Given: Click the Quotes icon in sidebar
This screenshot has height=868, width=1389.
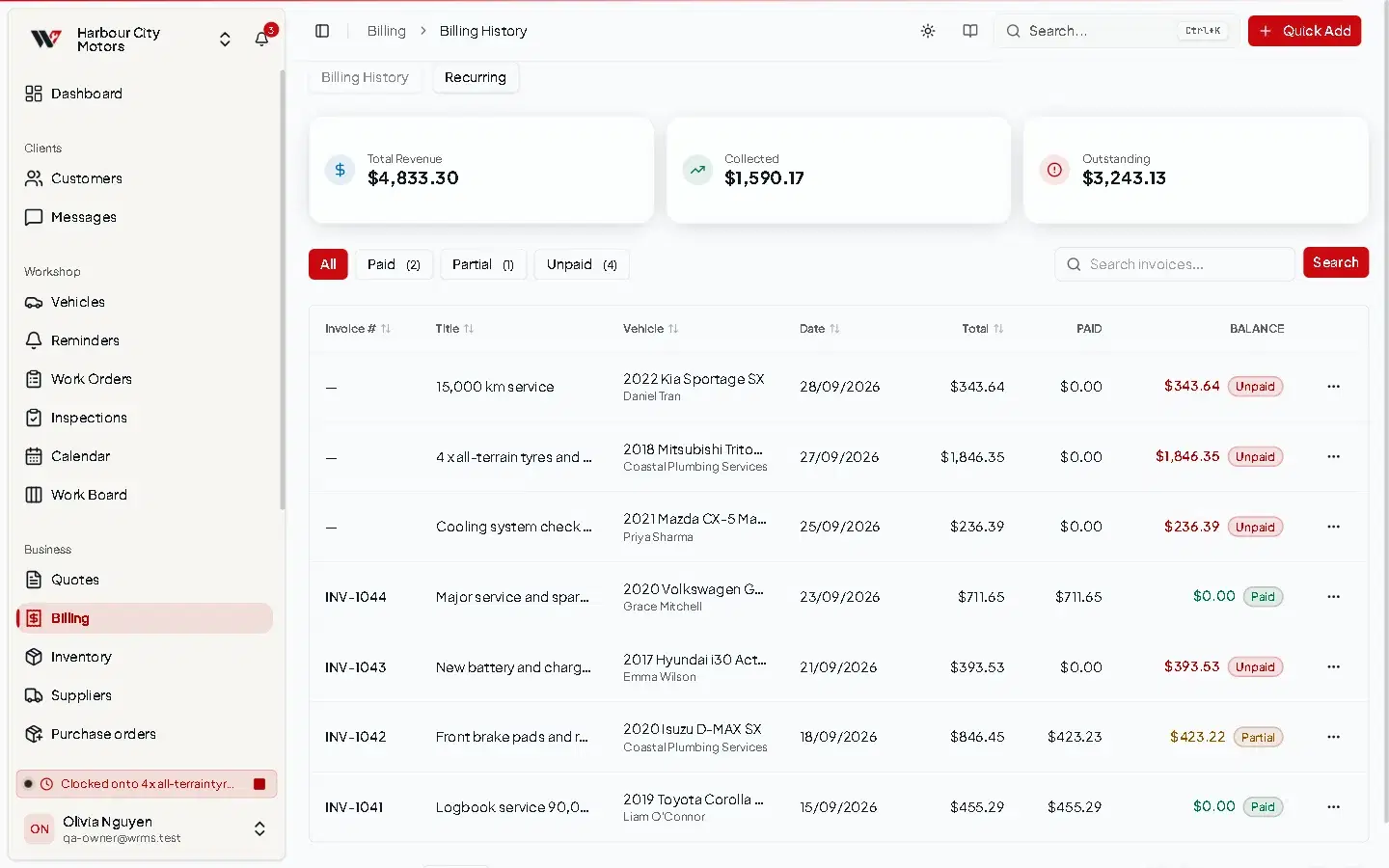Looking at the screenshot, I should coord(34,580).
